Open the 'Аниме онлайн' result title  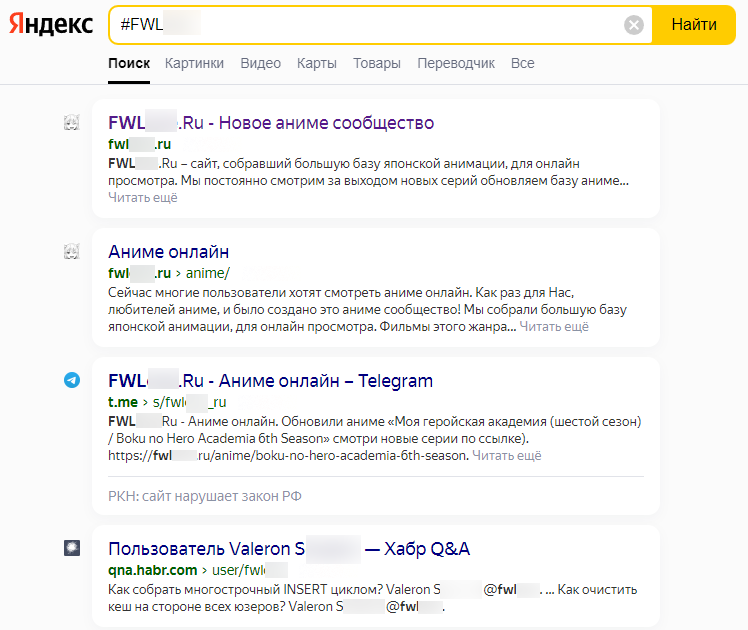coord(168,251)
